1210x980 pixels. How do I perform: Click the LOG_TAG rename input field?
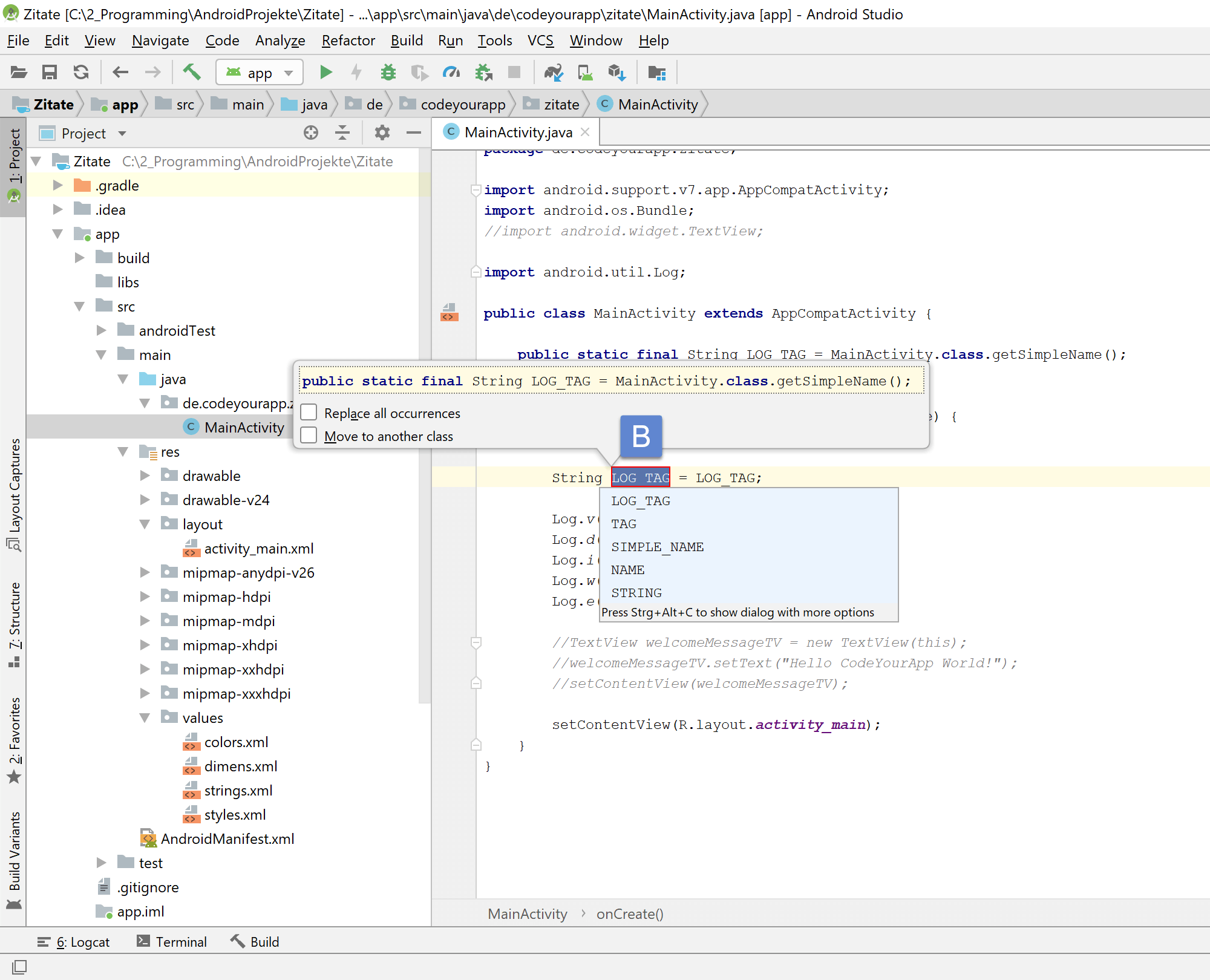pyautogui.click(x=641, y=477)
